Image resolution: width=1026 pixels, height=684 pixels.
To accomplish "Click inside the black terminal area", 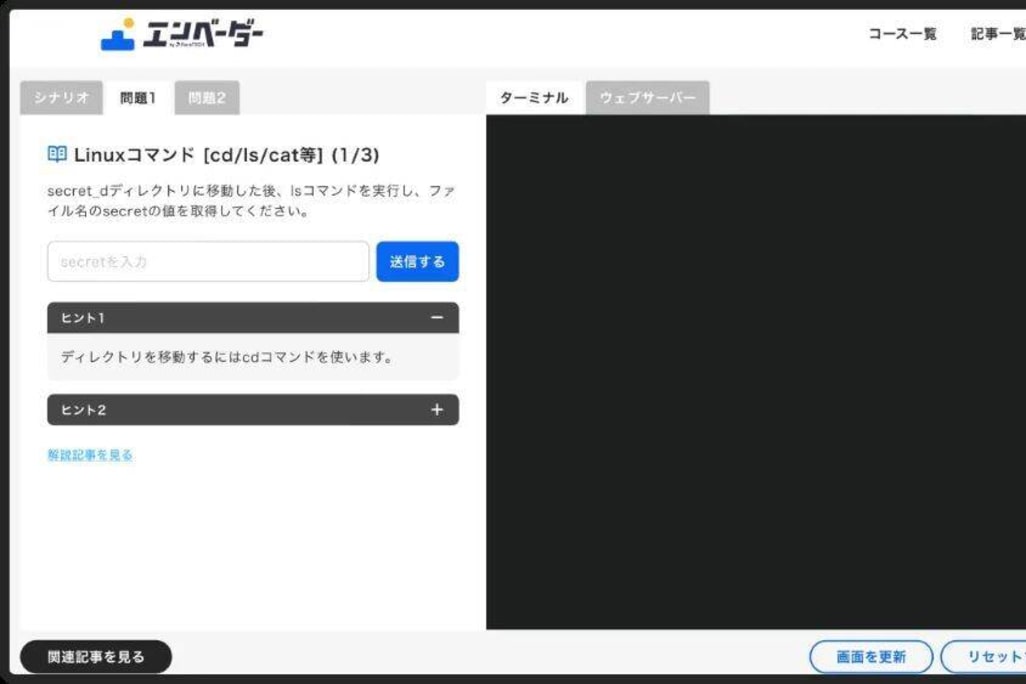I will (x=755, y=370).
